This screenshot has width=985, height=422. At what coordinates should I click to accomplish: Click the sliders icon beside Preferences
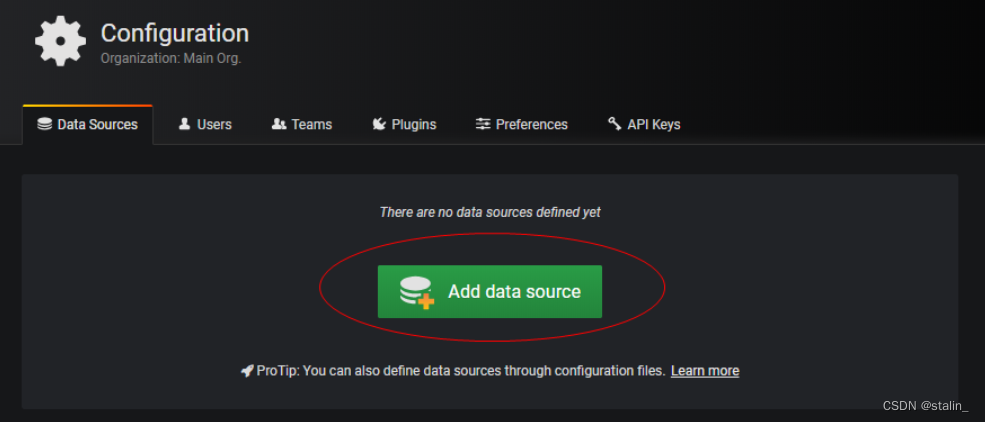click(x=483, y=124)
